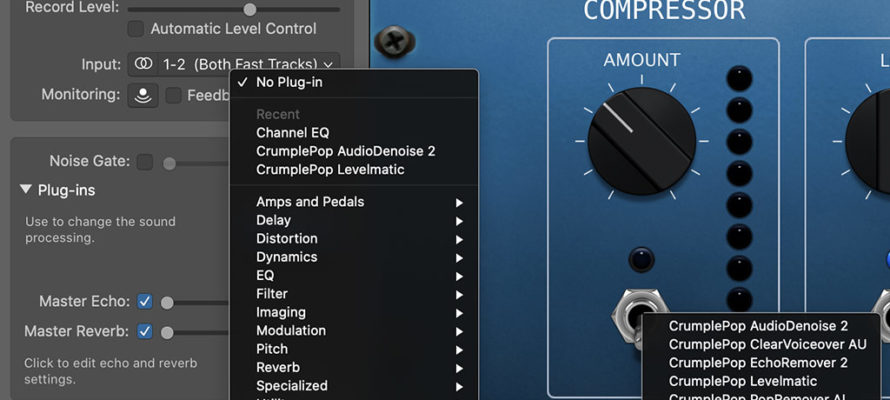Disable the Master Echo checkbox
Image resolution: width=890 pixels, height=400 pixels.
145,301
